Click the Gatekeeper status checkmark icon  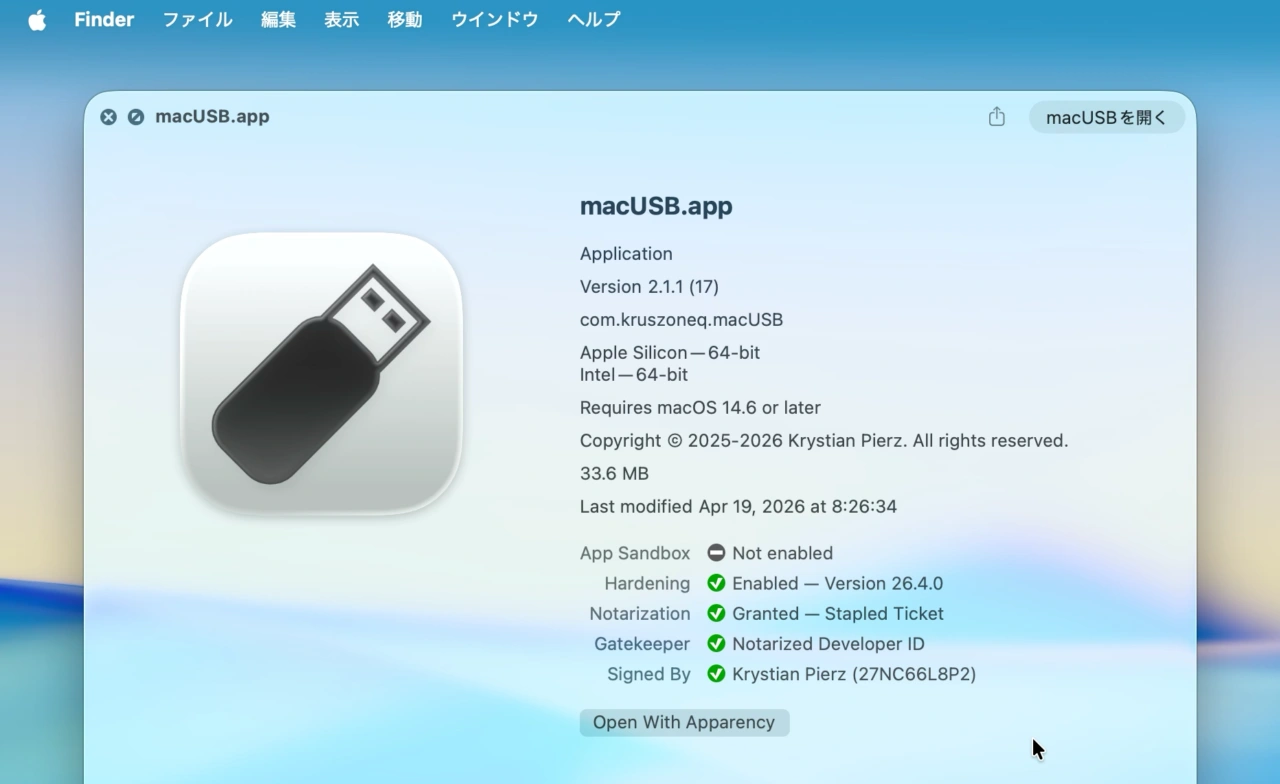point(716,643)
